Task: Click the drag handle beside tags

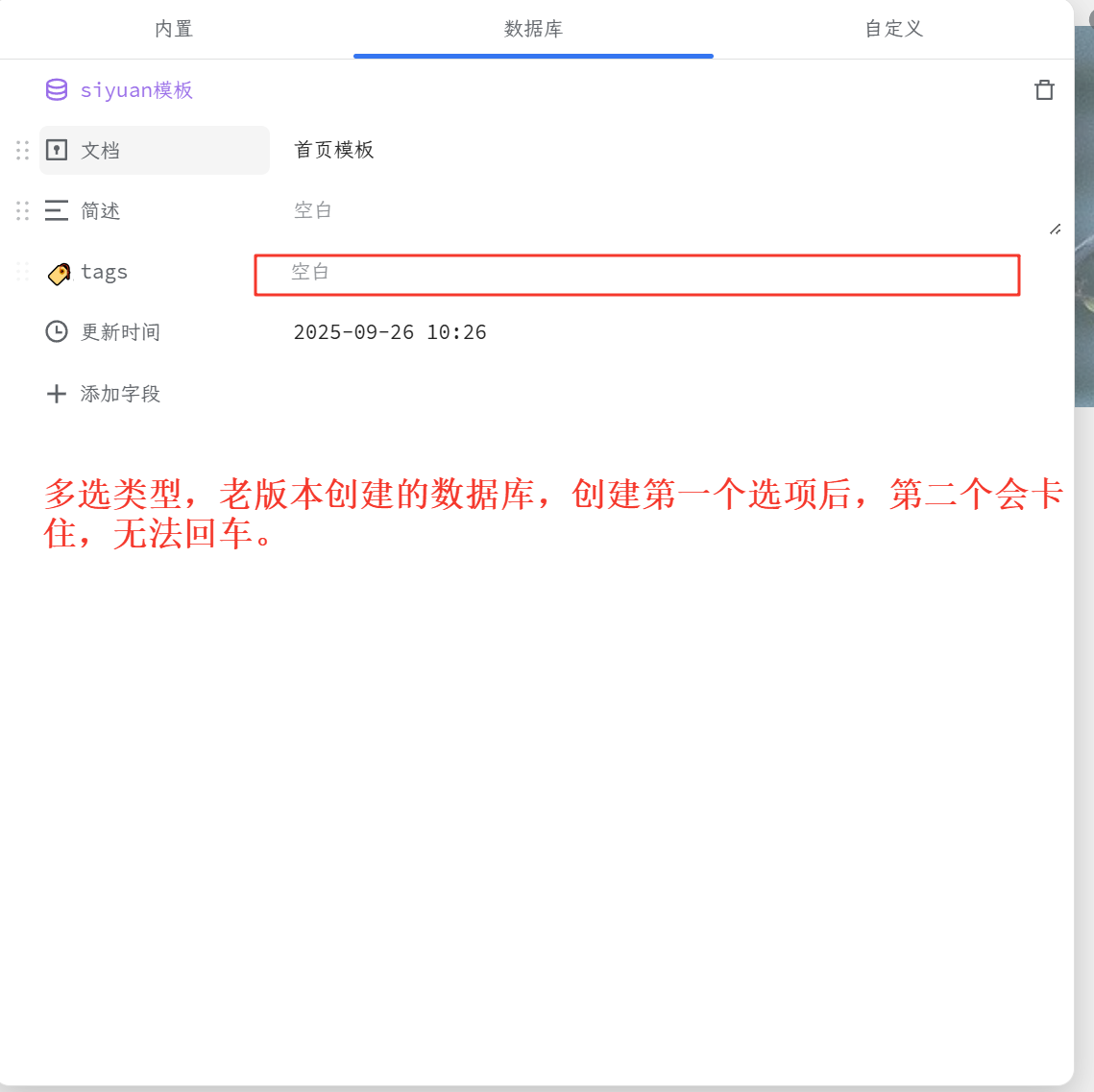Action: point(22,272)
